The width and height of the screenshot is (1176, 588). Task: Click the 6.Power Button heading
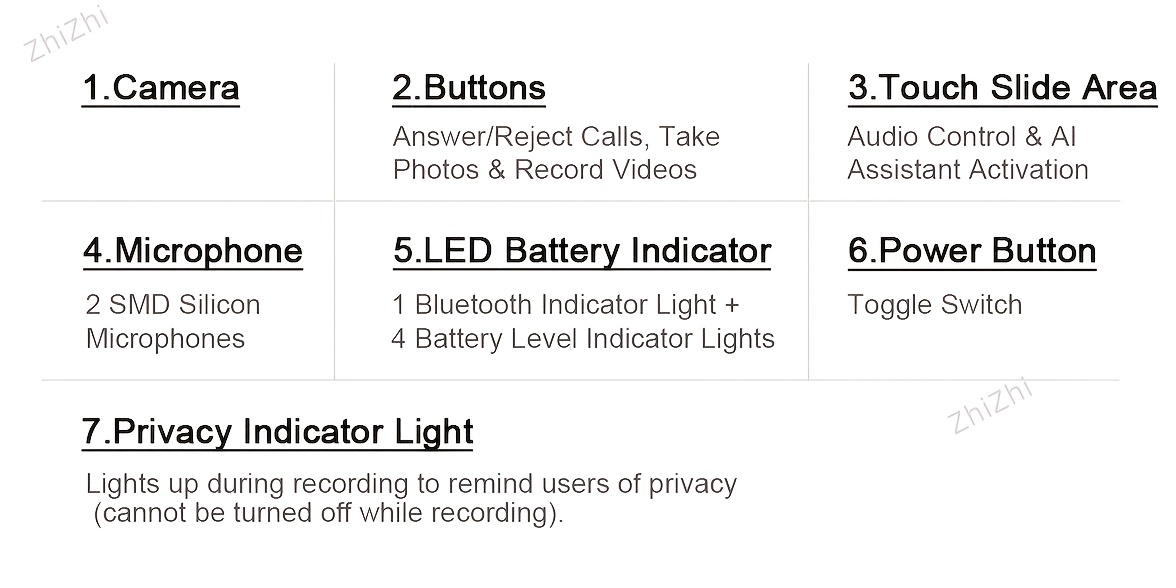pyautogui.click(x=972, y=250)
